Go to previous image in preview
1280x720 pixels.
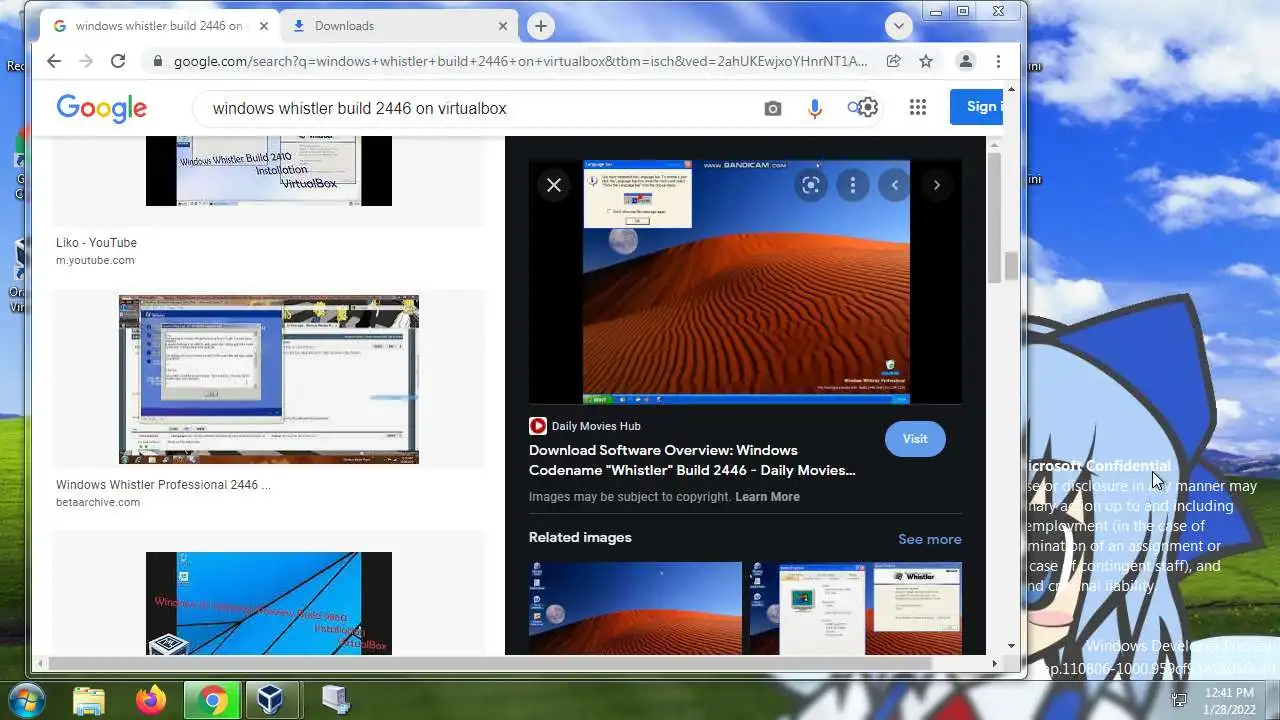(894, 185)
